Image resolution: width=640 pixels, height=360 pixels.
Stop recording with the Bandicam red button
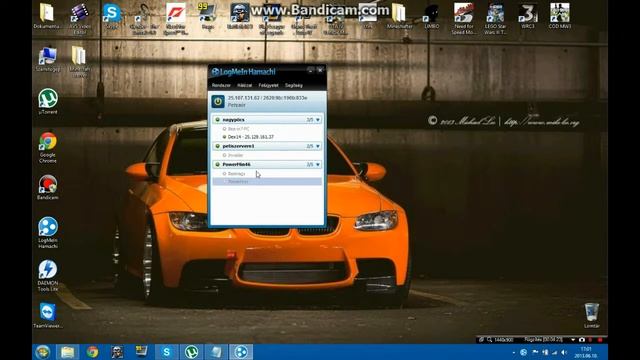(600, 340)
